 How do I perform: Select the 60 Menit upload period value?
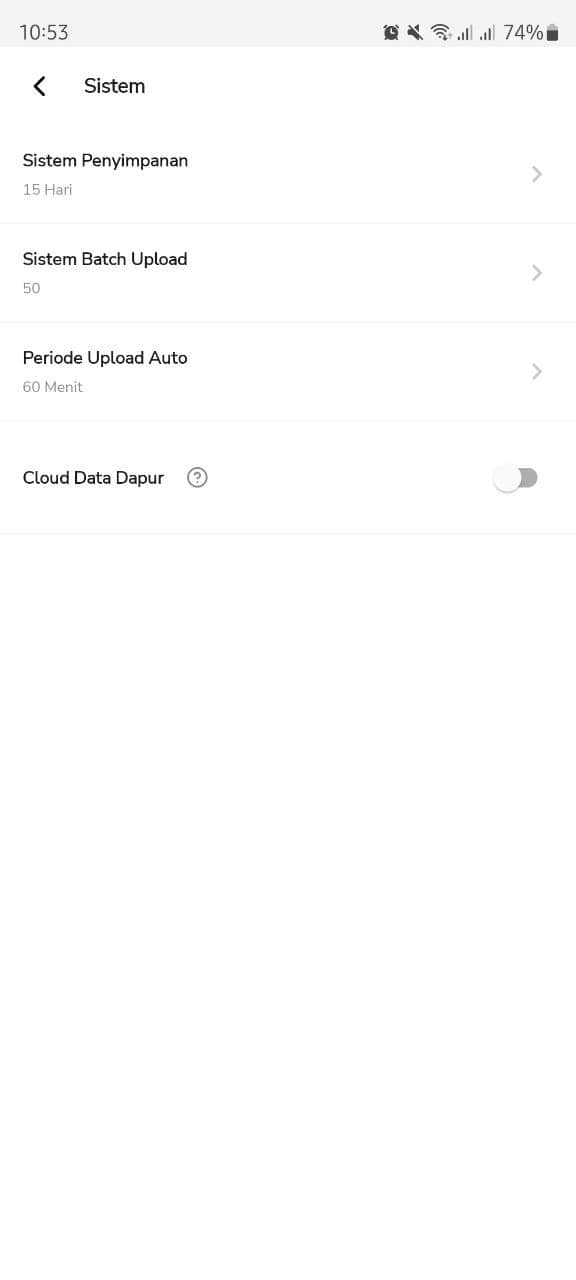tap(52, 387)
